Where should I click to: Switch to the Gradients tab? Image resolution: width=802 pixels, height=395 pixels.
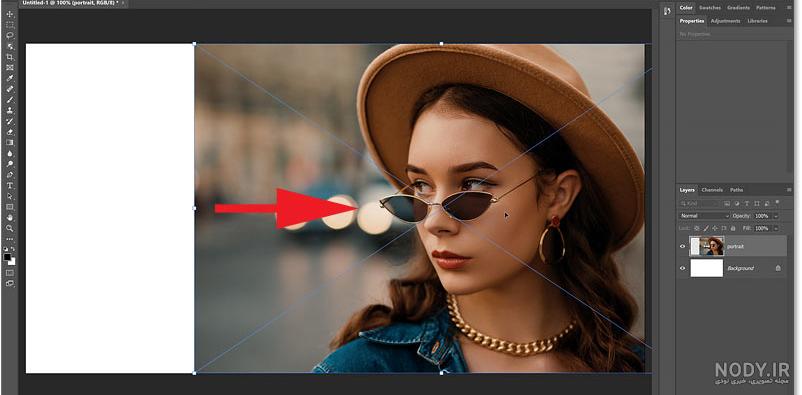(738, 8)
